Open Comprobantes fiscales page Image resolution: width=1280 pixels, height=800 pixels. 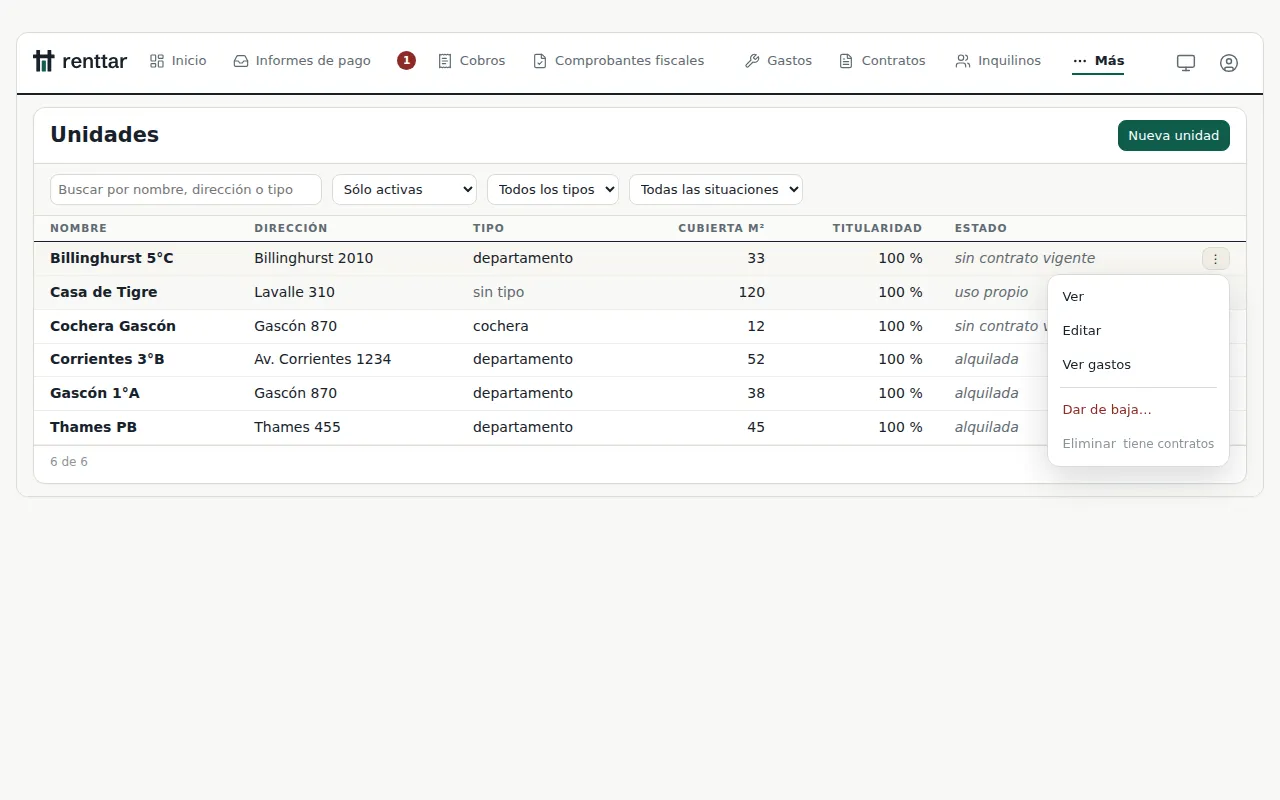(x=619, y=61)
